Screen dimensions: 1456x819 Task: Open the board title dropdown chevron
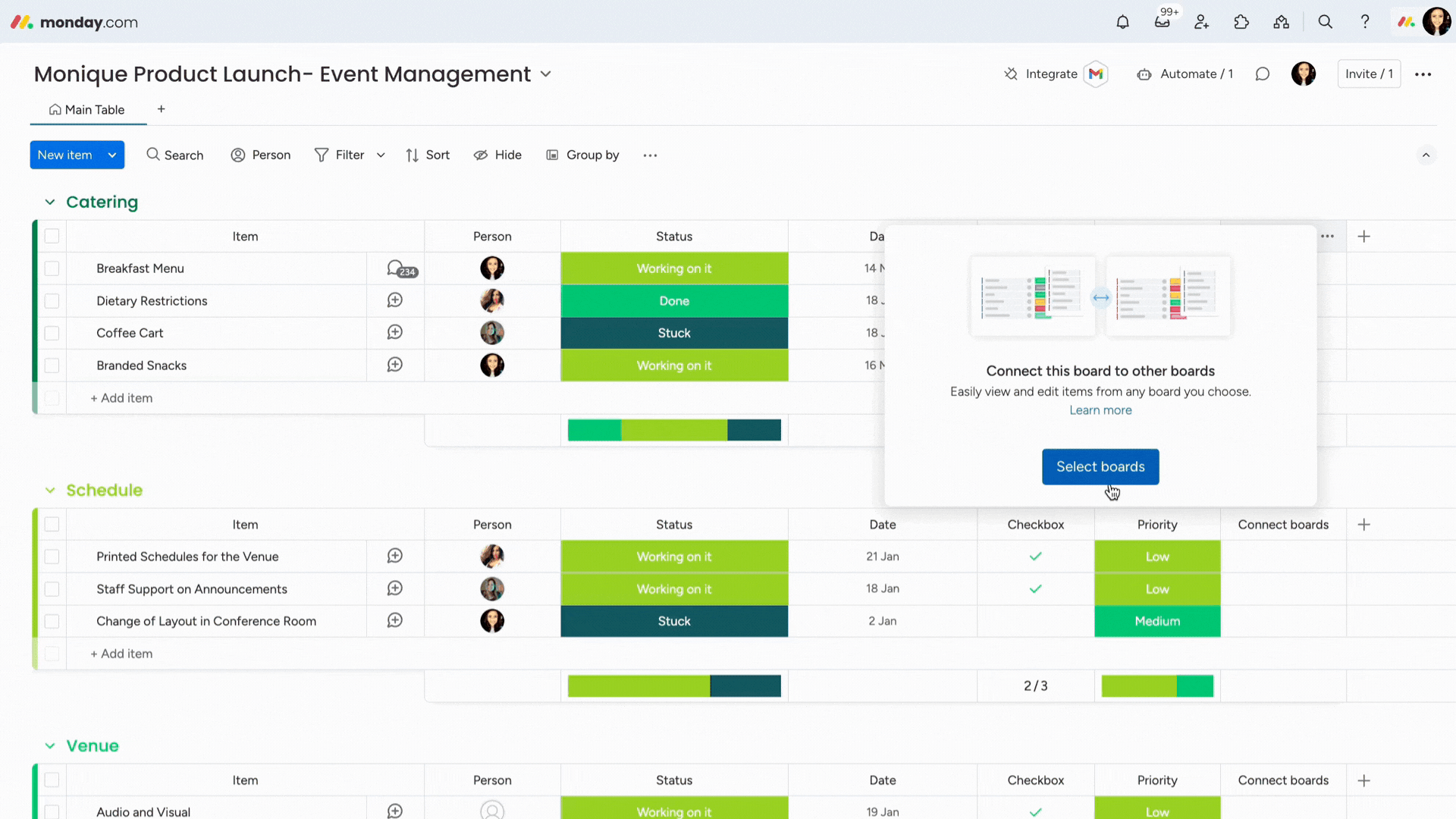[x=545, y=74]
